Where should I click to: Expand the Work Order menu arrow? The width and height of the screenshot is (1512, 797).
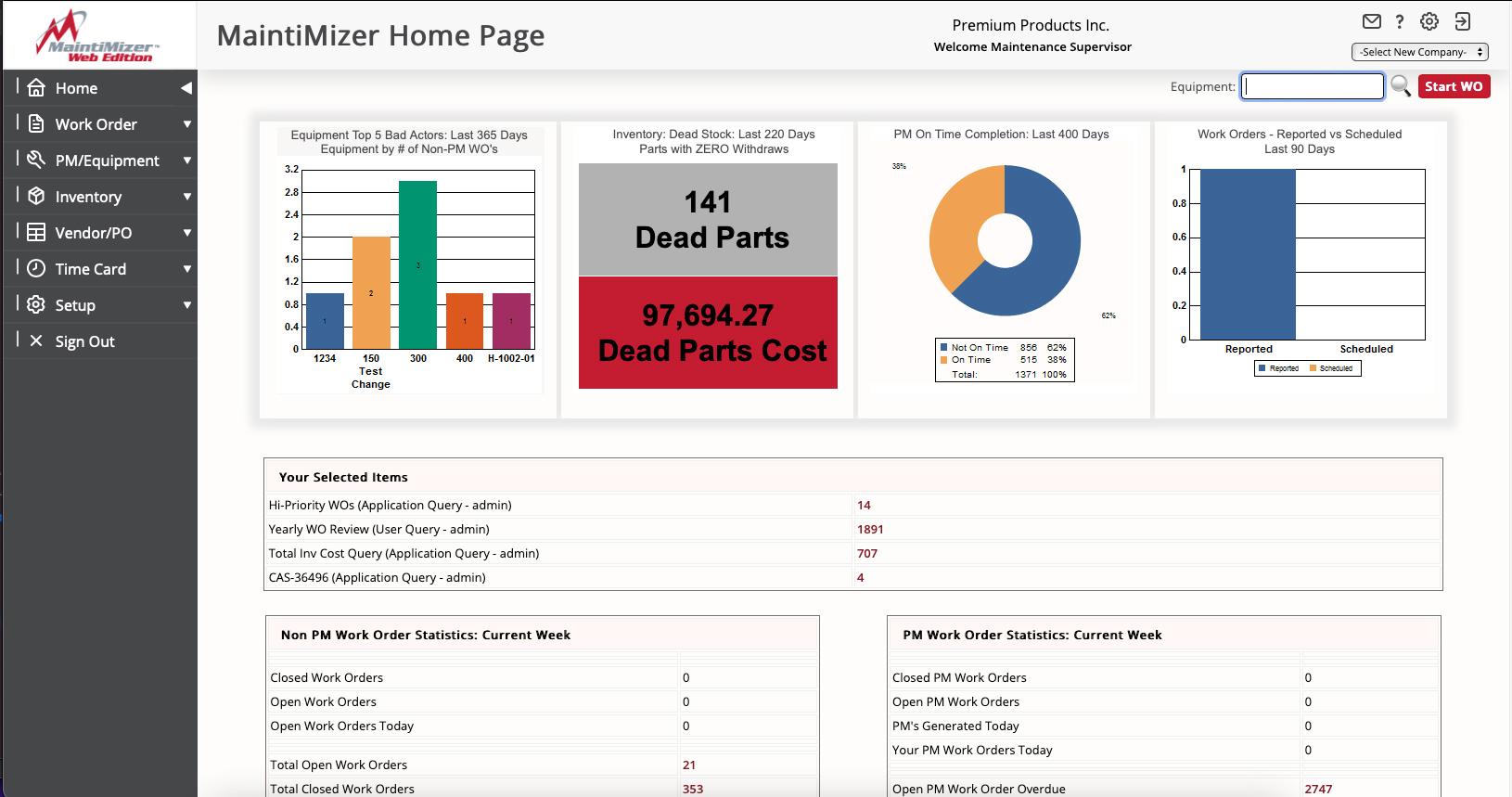[187, 124]
